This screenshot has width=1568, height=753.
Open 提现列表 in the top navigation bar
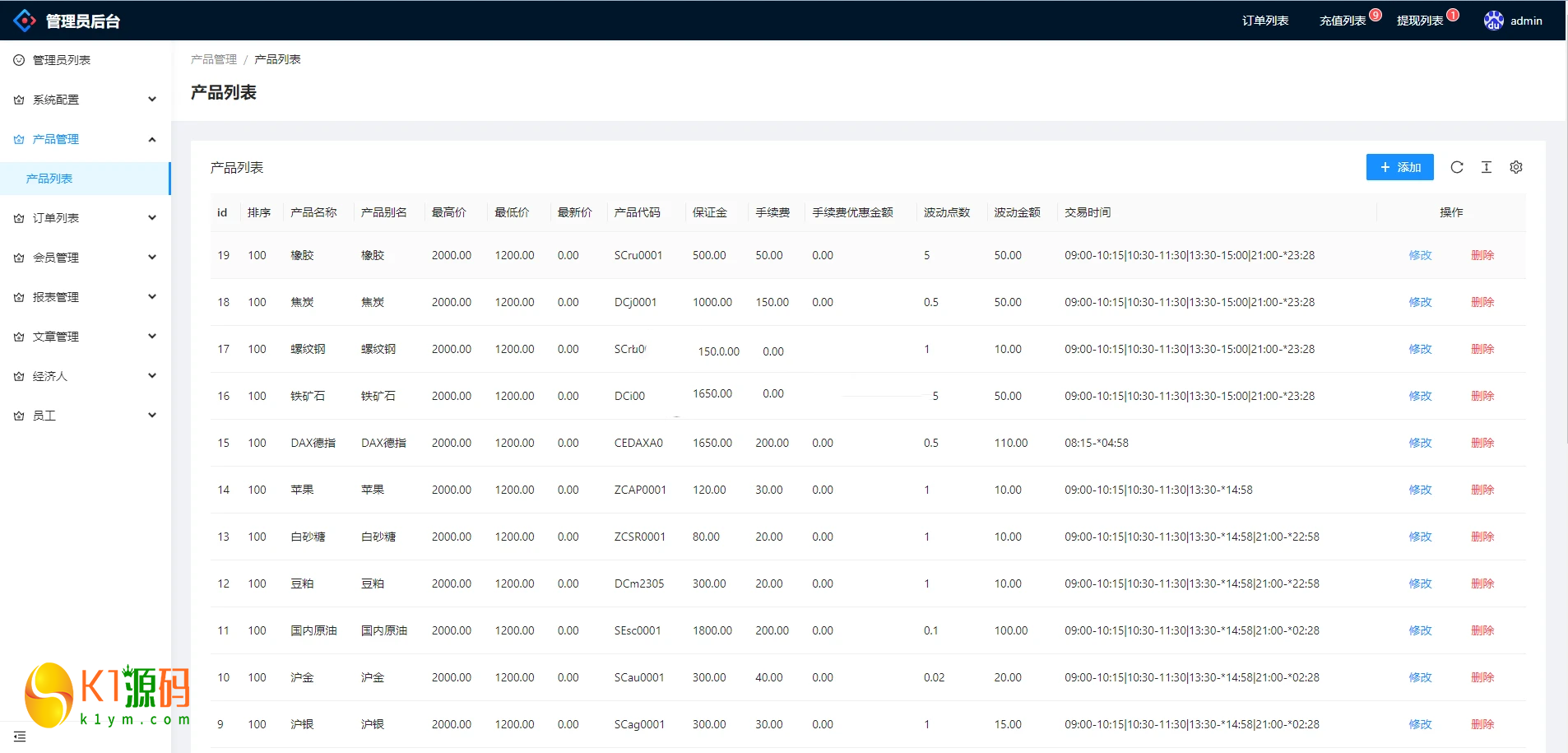click(x=1419, y=21)
